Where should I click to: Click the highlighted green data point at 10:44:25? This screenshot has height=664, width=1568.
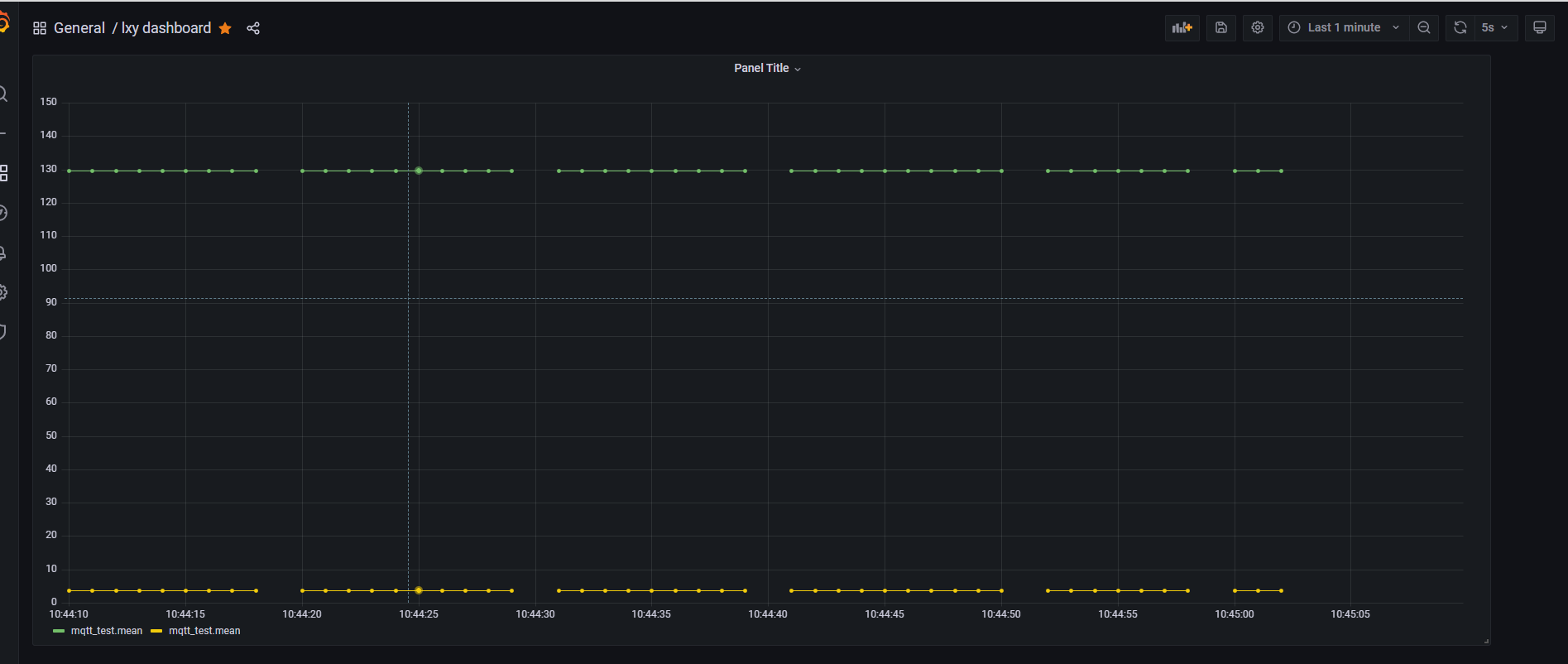pos(419,171)
